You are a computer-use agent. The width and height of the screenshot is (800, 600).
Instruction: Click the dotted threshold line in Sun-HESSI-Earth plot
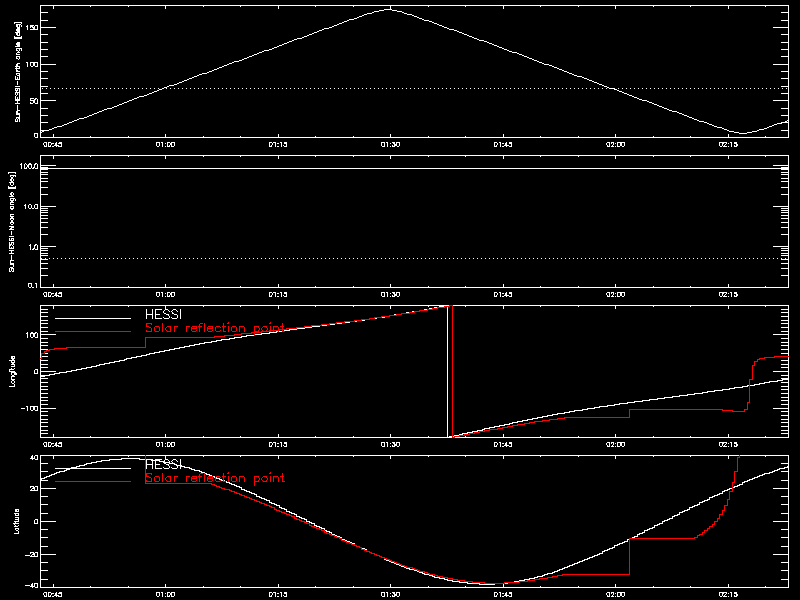coord(414,88)
